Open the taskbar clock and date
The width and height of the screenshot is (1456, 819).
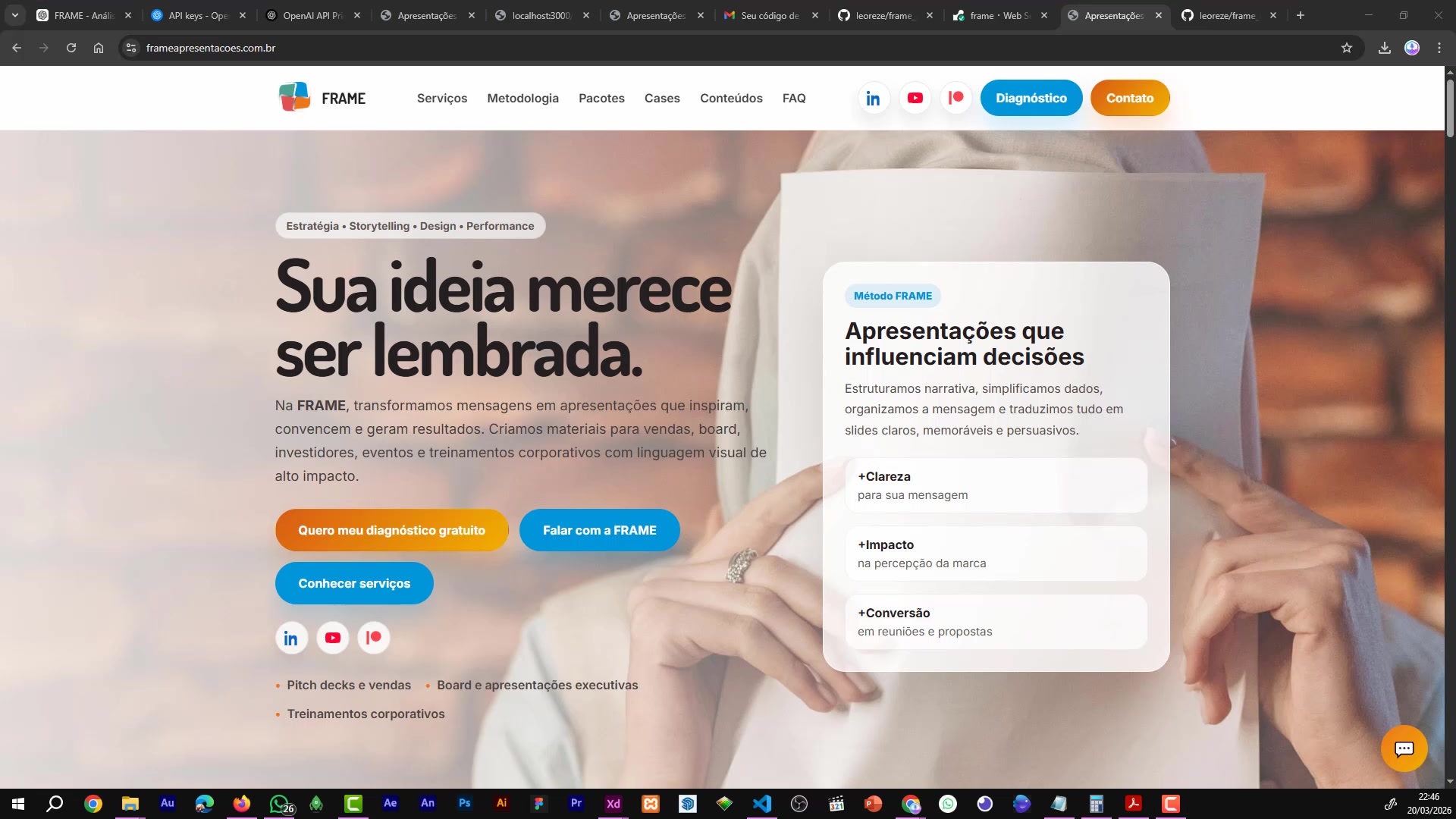[x=1429, y=804]
